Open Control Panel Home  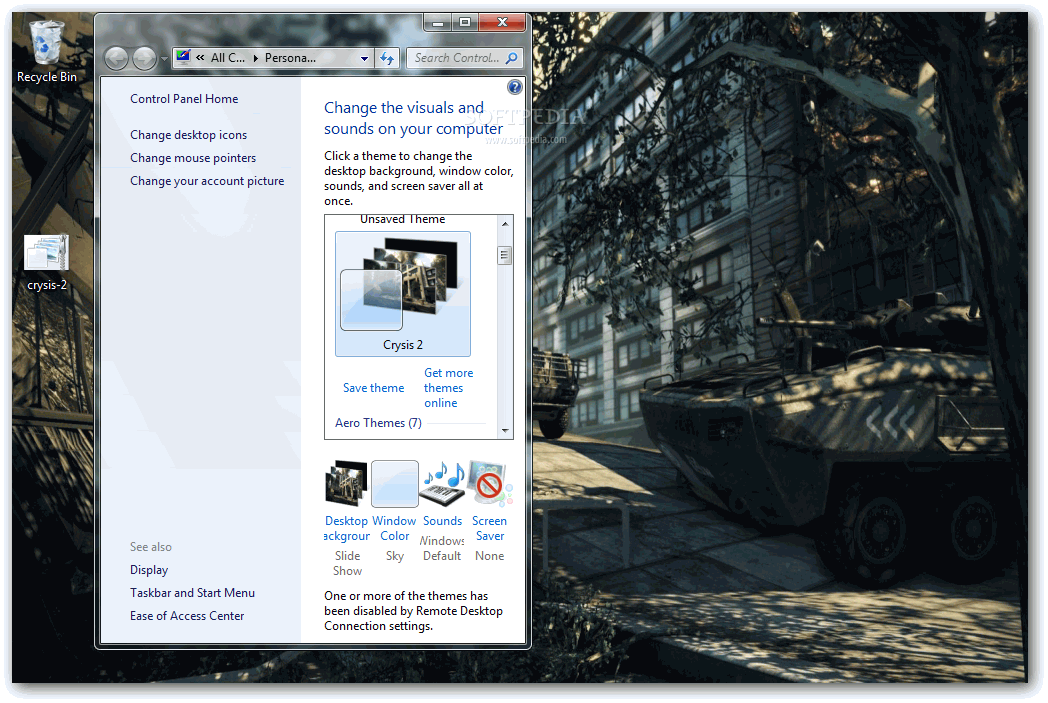click(184, 99)
